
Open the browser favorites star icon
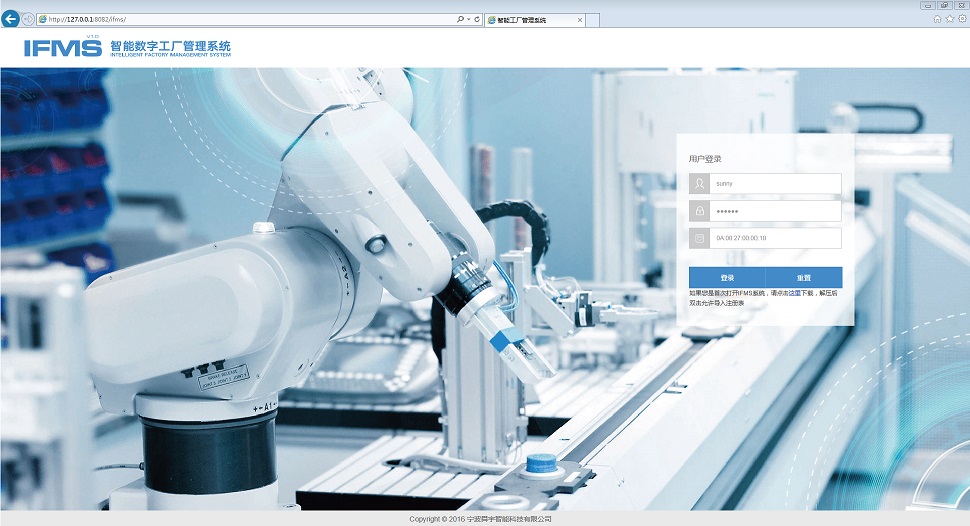point(950,18)
